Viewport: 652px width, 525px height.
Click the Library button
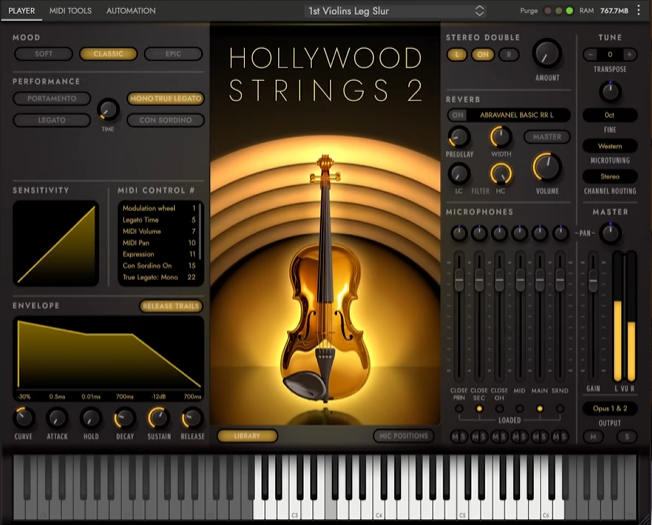point(247,436)
